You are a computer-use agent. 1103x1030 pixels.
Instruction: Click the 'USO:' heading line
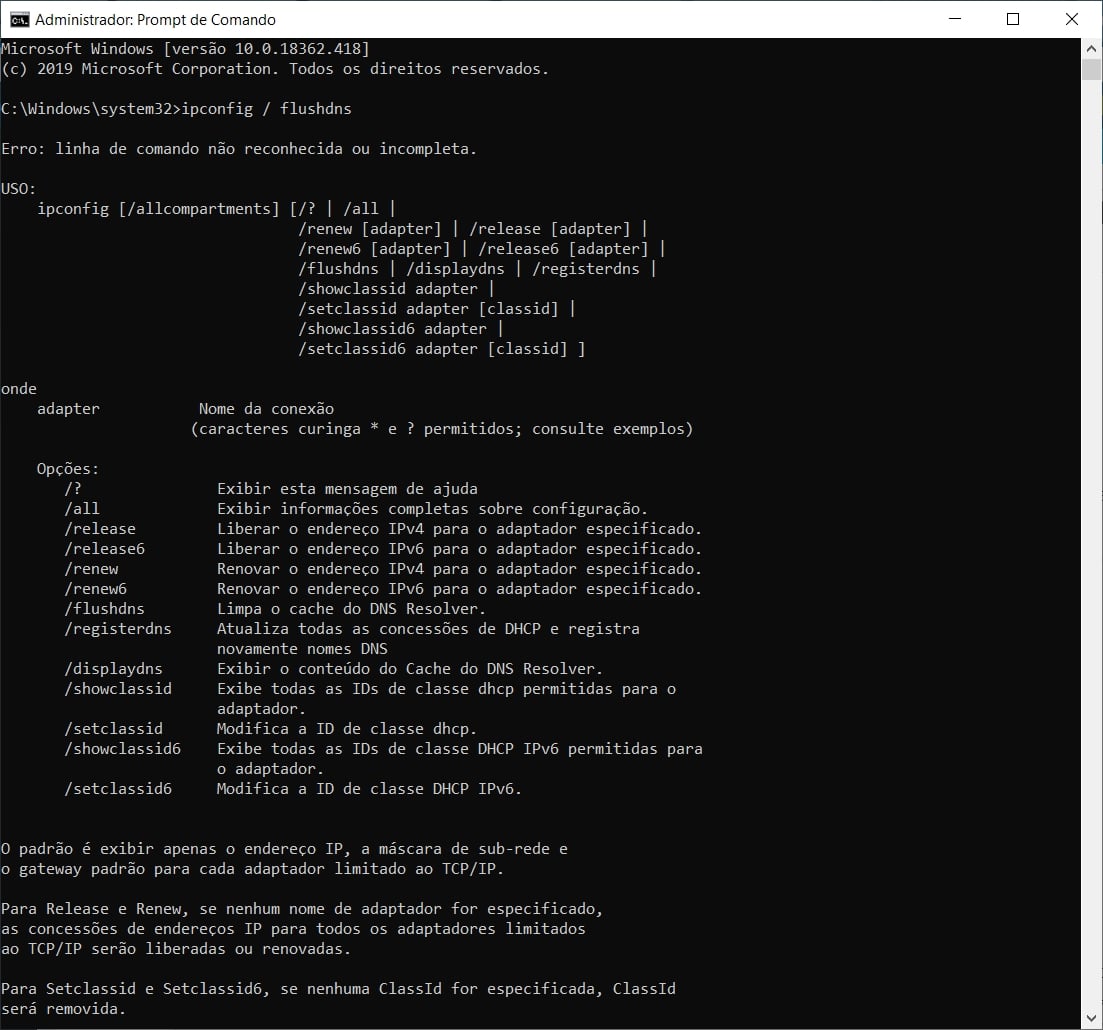(18, 188)
